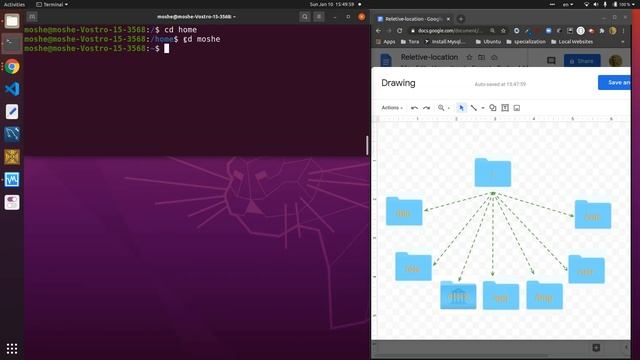This screenshot has height=360, width=640.
Task: Click the Terminal window scrollbar
Action: coord(367,145)
